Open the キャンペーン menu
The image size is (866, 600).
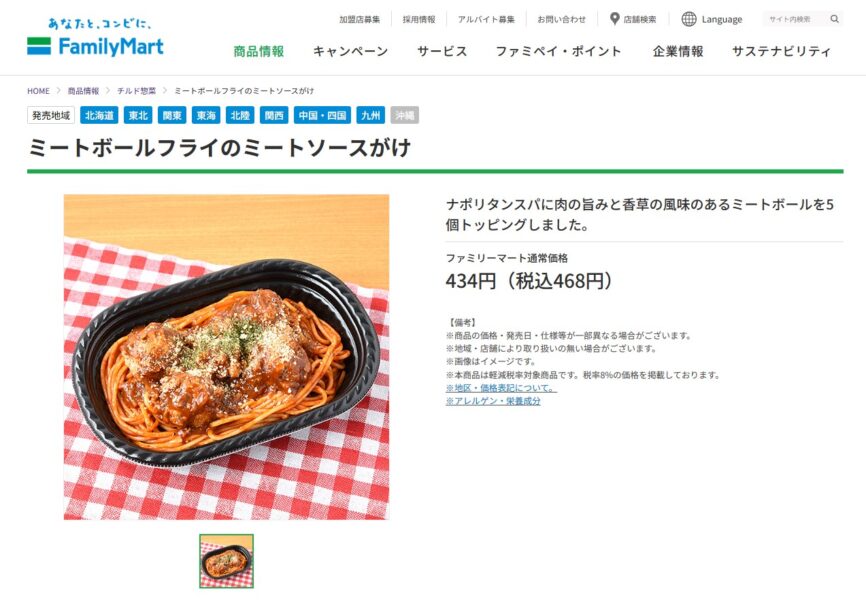pyautogui.click(x=350, y=51)
